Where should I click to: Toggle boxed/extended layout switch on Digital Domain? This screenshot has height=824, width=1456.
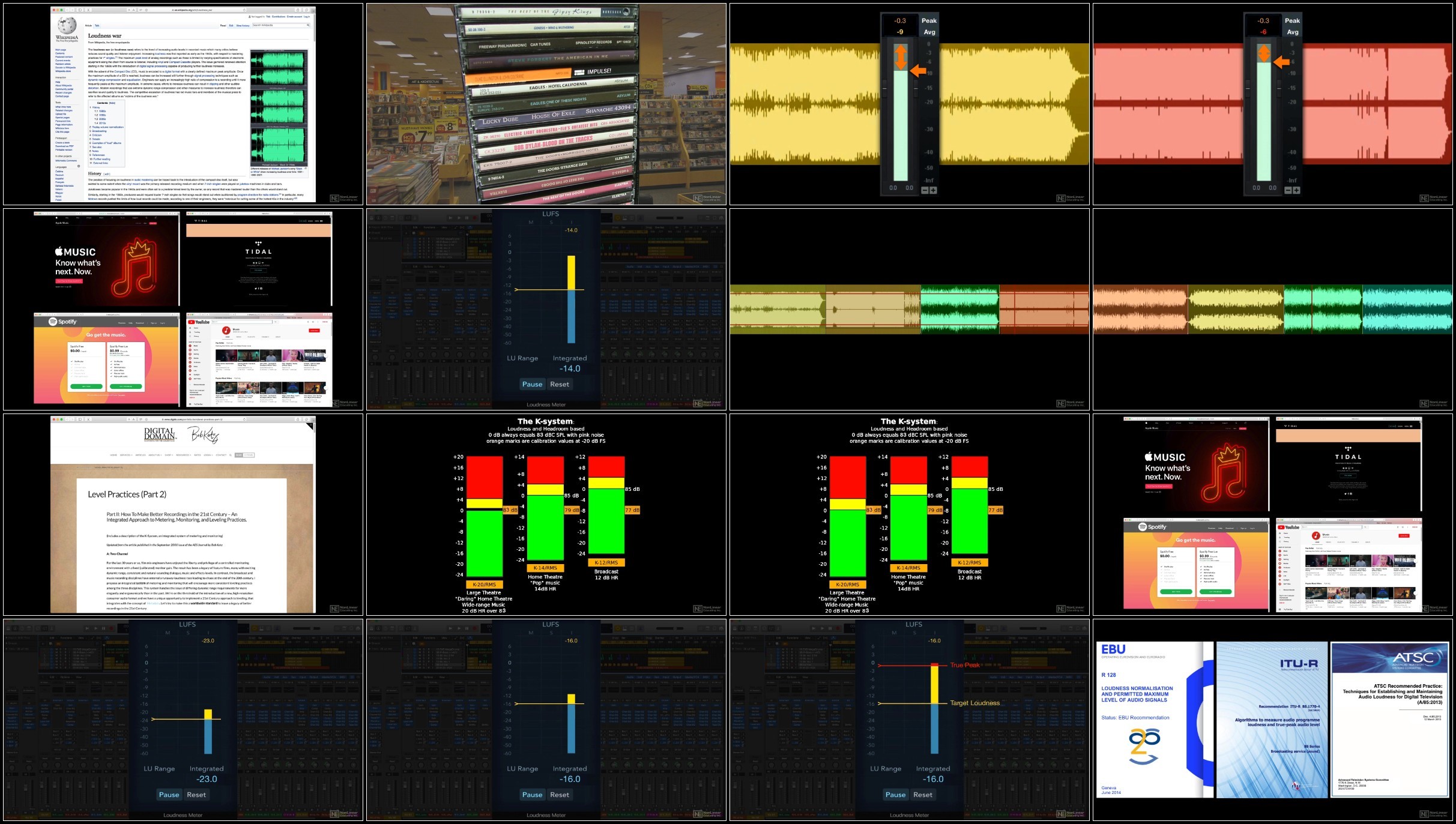pyautogui.click(x=245, y=455)
